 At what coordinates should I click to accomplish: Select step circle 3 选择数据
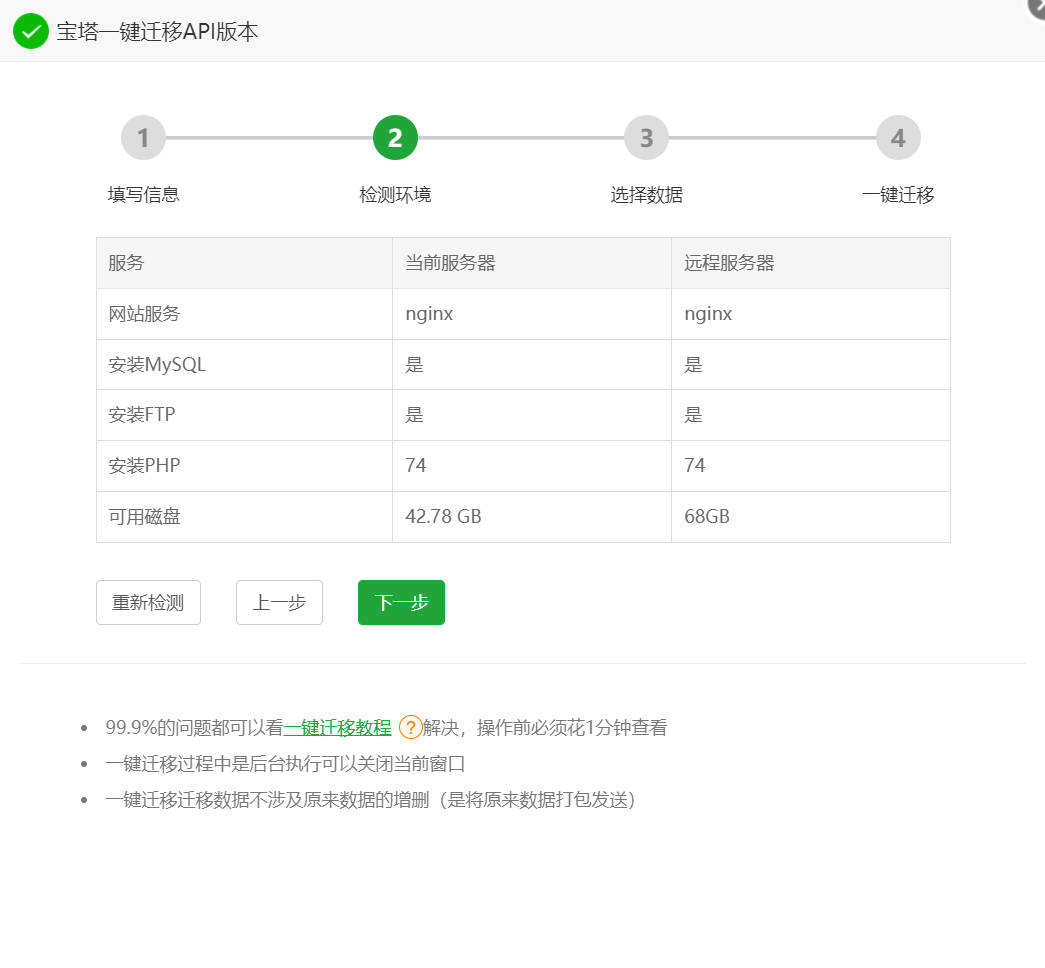[646, 137]
